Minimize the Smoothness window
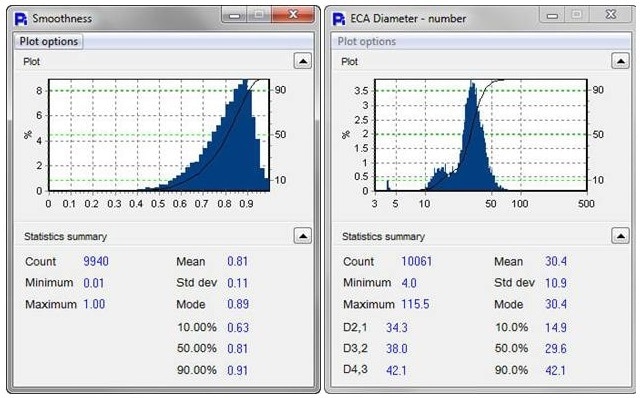The height and width of the screenshot is (398, 640). (234, 15)
